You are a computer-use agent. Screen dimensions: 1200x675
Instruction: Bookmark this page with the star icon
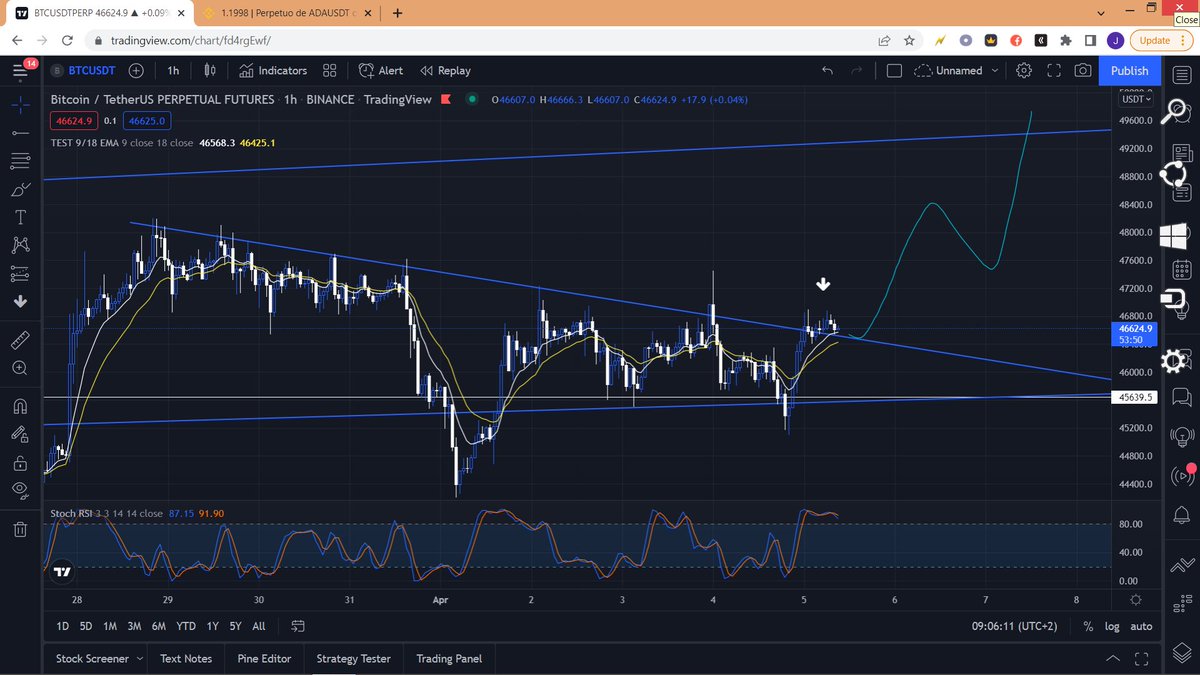point(909,41)
